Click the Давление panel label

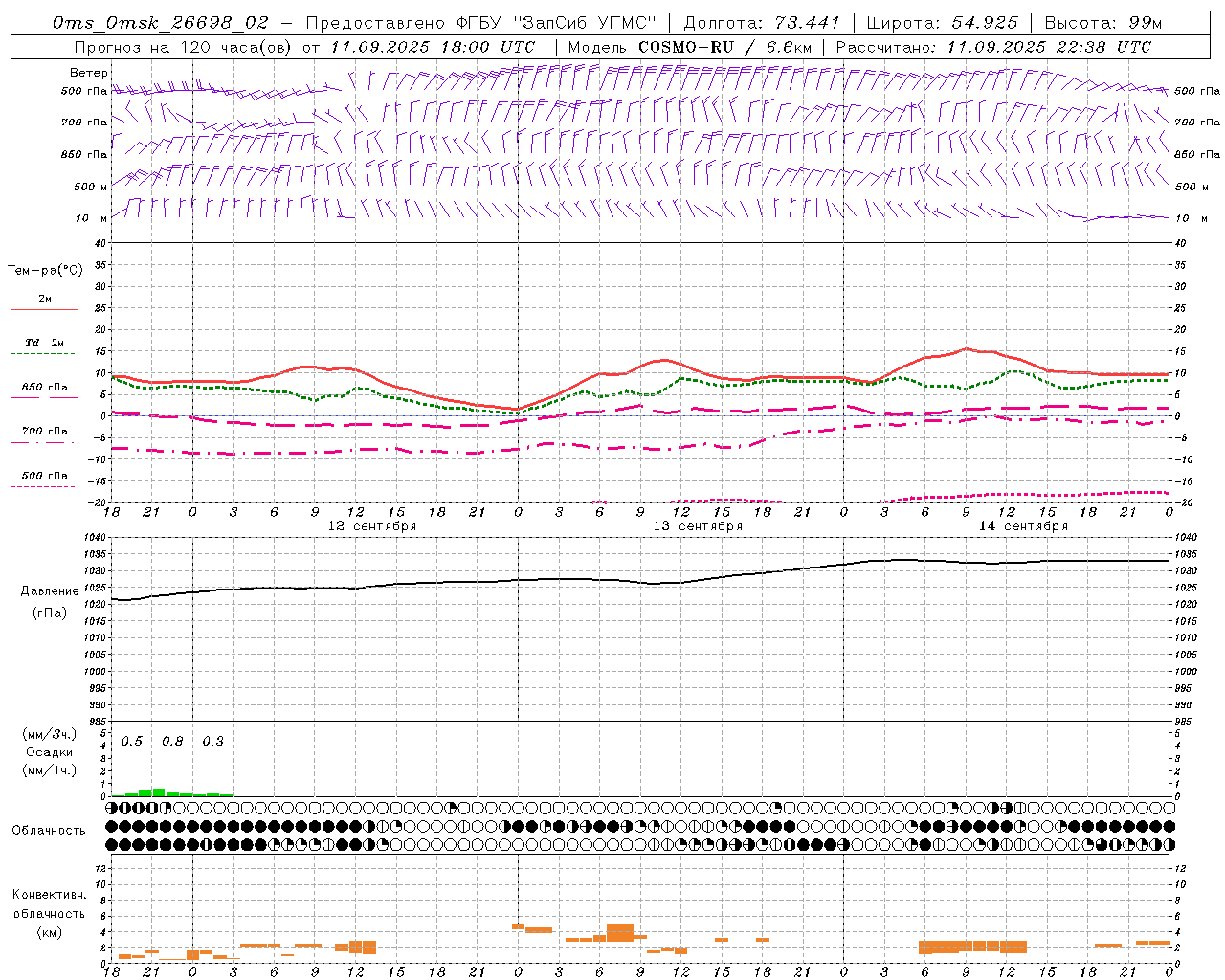coord(50,591)
